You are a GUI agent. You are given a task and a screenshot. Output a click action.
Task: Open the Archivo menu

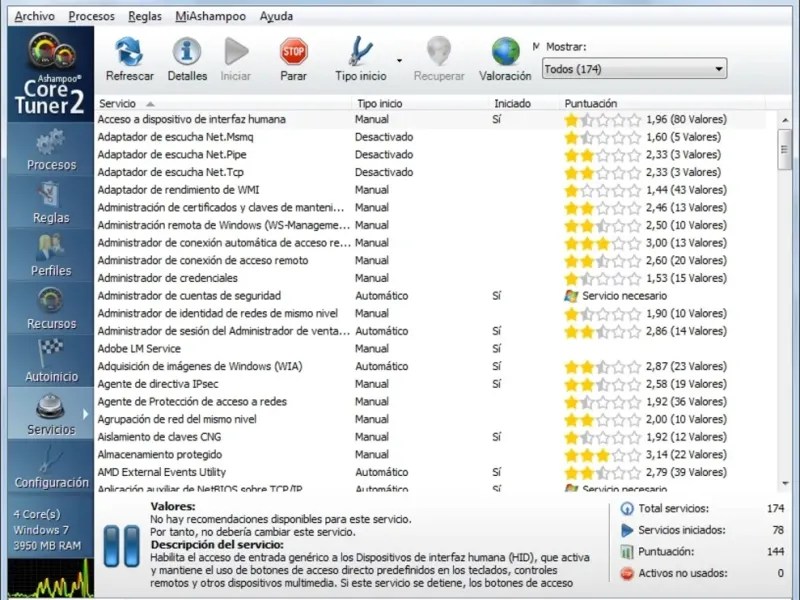pos(35,16)
